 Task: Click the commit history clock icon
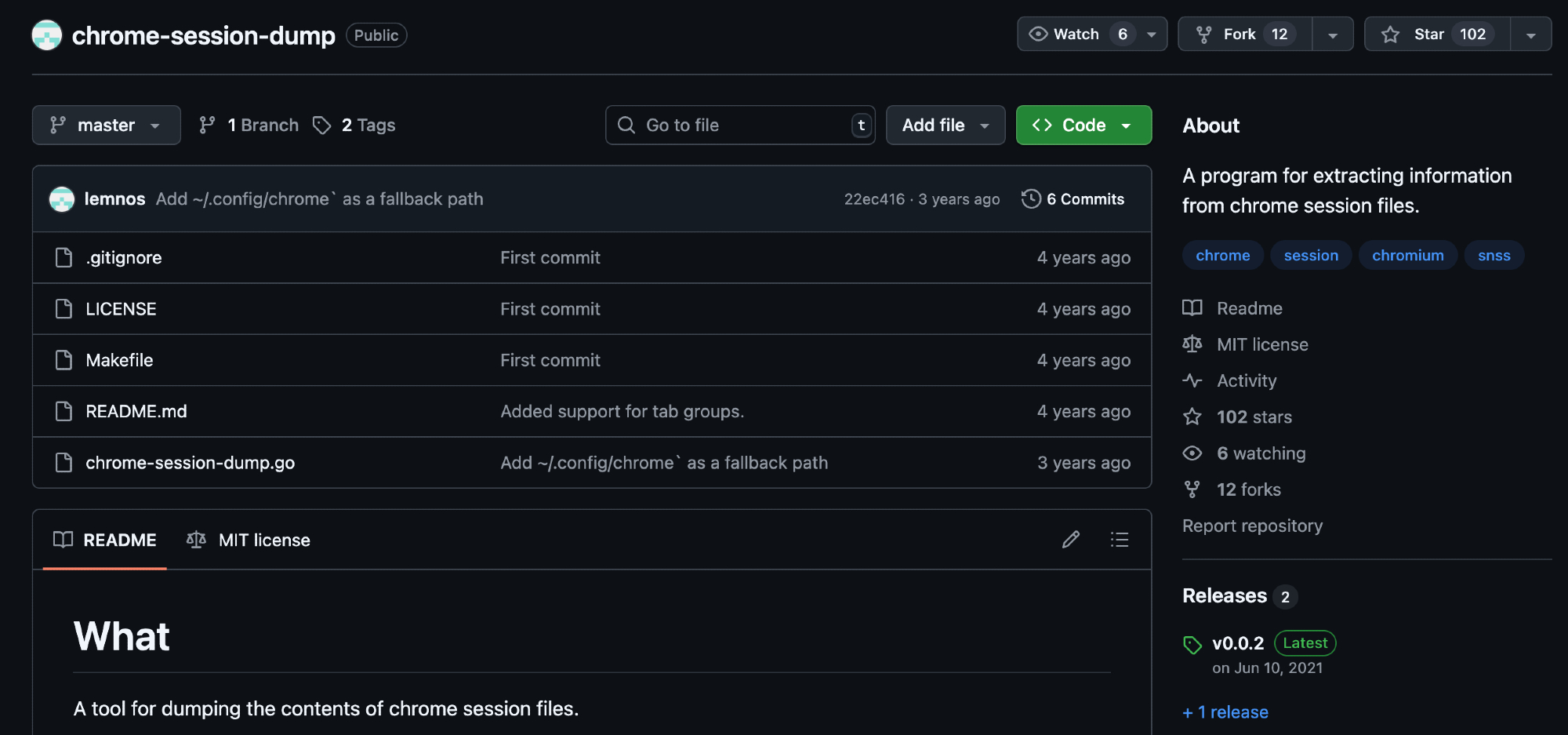[x=1031, y=199]
